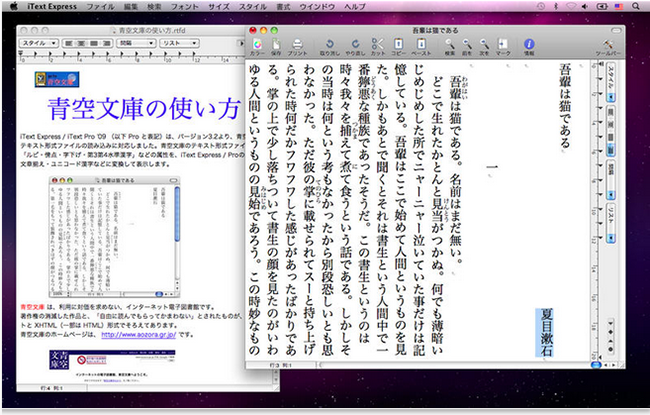Click the input source flag icon
This screenshot has height=415, width=650.
pyautogui.click(x=619, y=6)
